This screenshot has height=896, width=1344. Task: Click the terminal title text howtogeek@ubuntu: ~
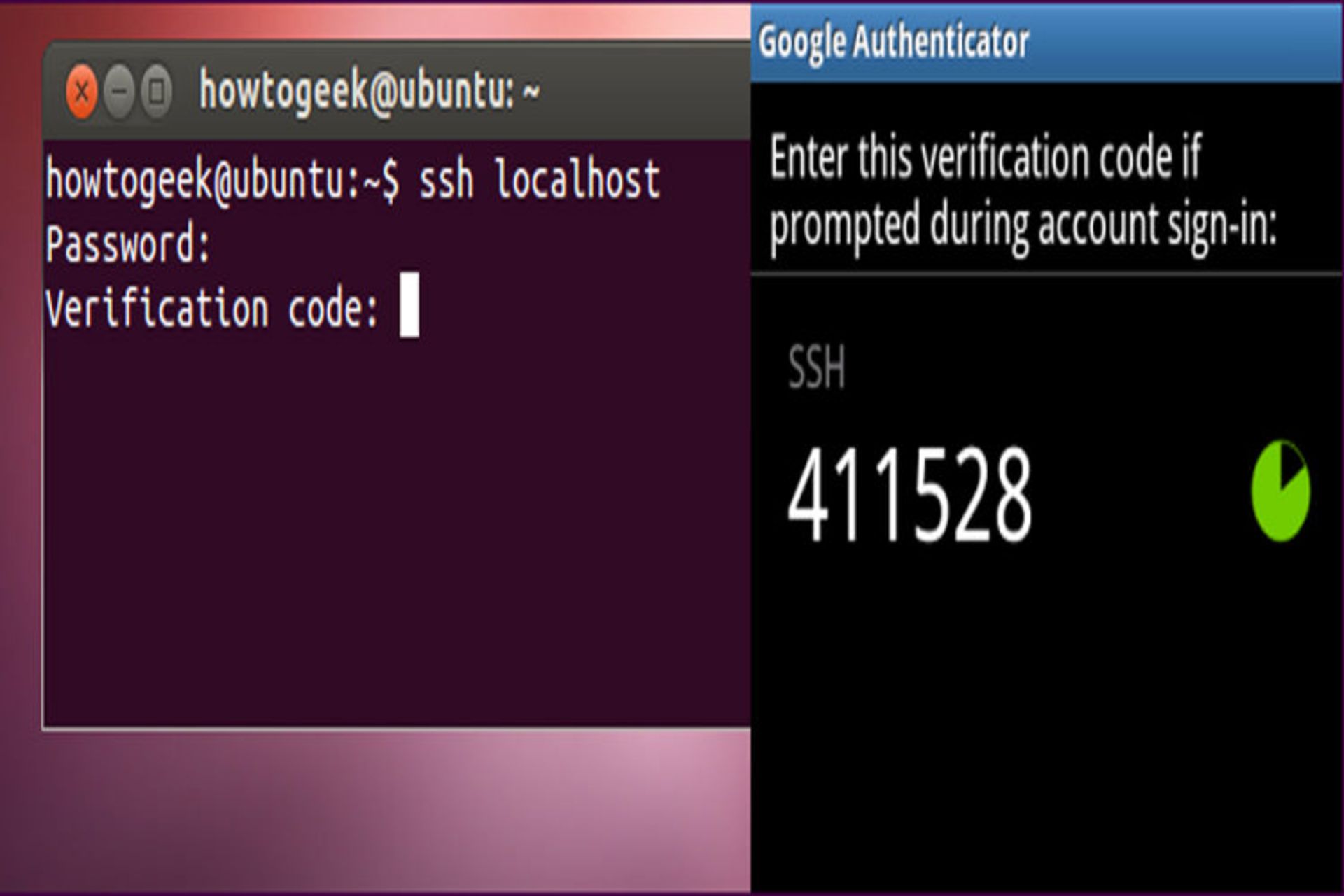coord(369,92)
